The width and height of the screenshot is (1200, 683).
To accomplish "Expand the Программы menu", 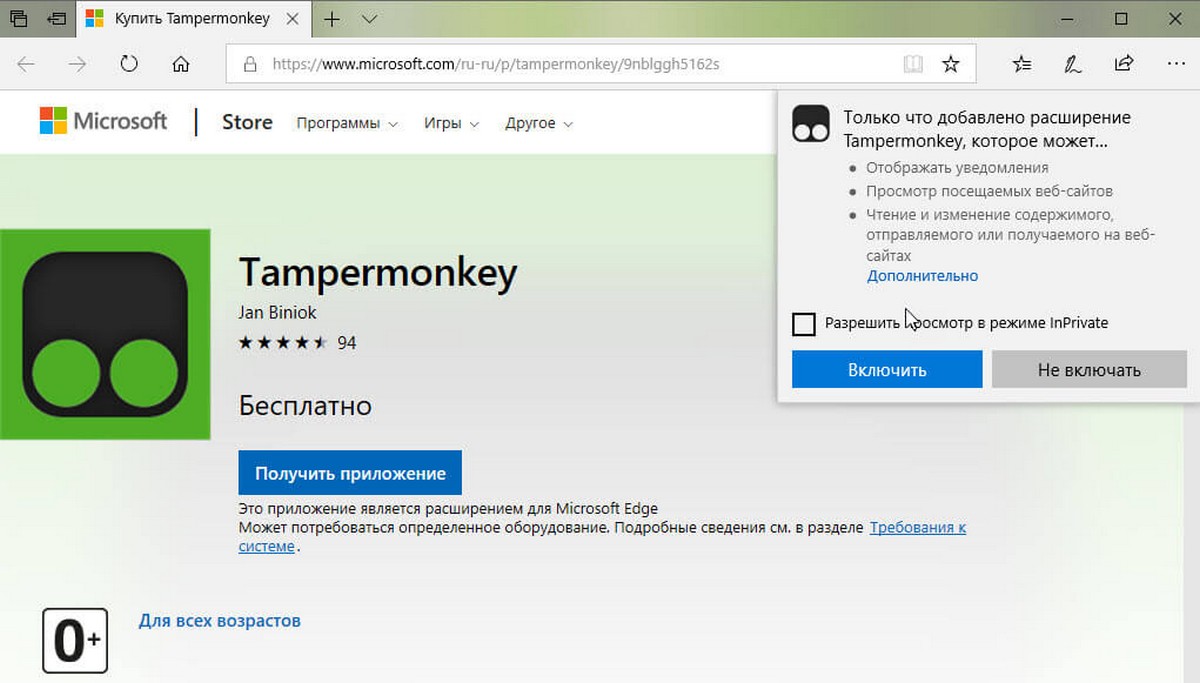I will point(347,124).
